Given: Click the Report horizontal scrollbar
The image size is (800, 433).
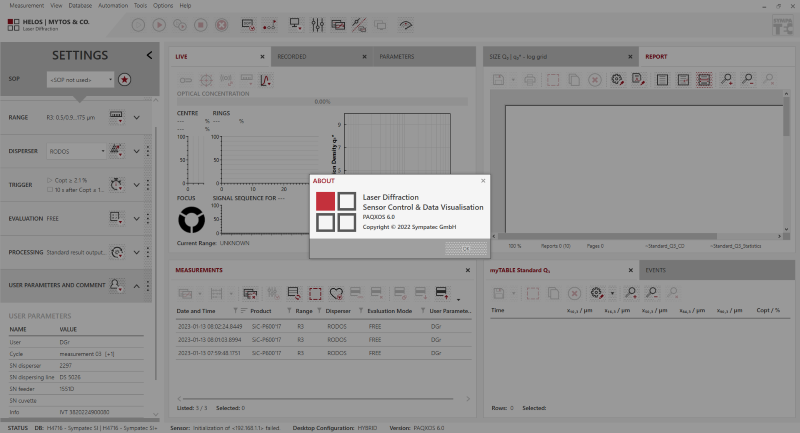Looking at the screenshot, I should 607,236.
